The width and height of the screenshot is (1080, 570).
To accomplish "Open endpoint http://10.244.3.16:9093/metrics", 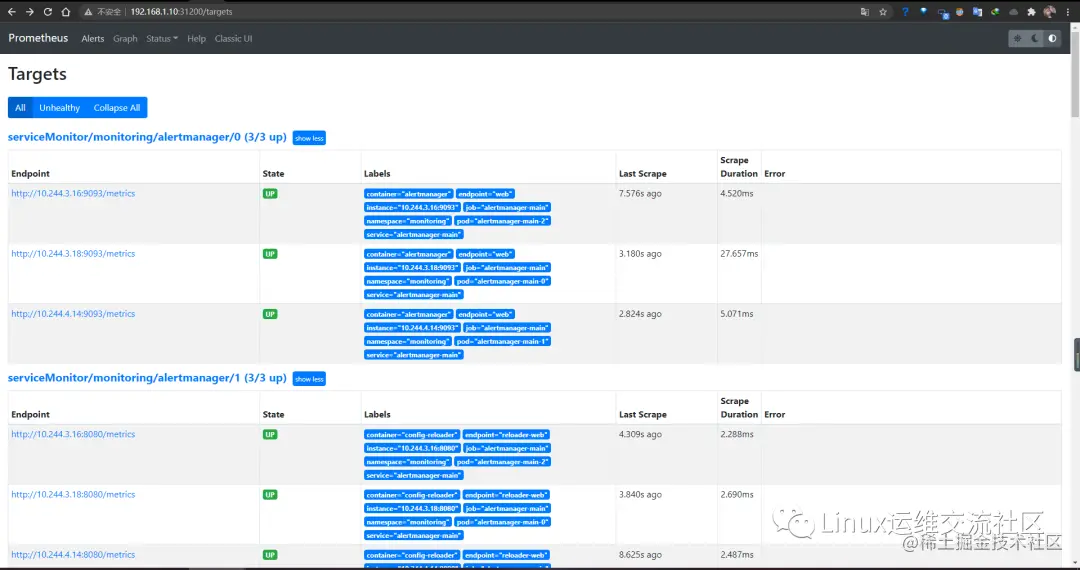I will [73, 193].
